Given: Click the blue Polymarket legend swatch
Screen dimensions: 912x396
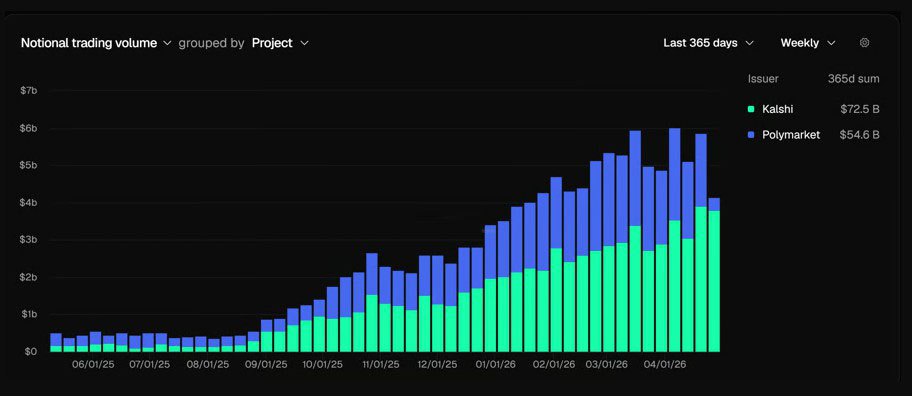Looking at the screenshot, I should [x=751, y=135].
